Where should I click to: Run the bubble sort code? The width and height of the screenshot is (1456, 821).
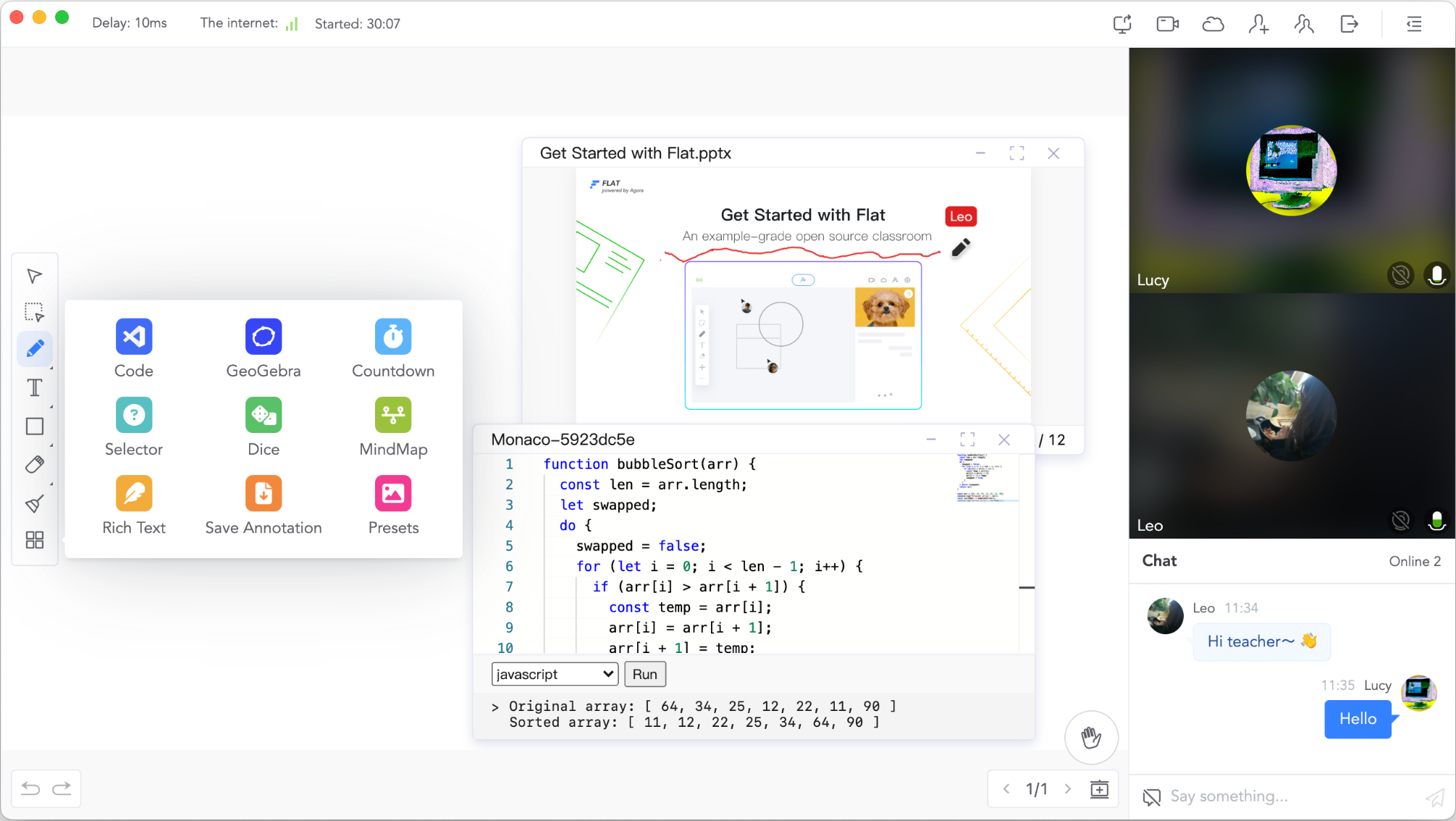(x=644, y=674)
